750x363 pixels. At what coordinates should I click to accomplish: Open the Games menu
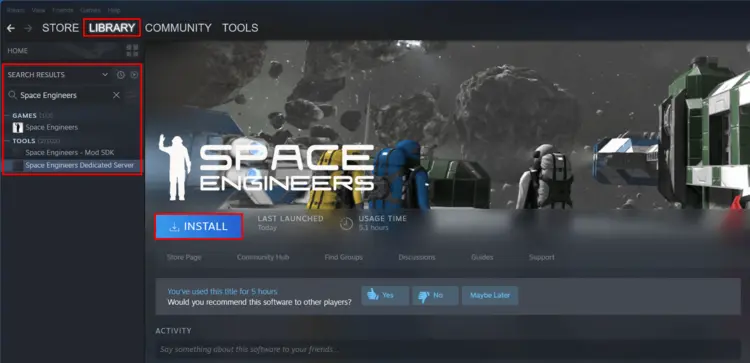pos(90,10)
